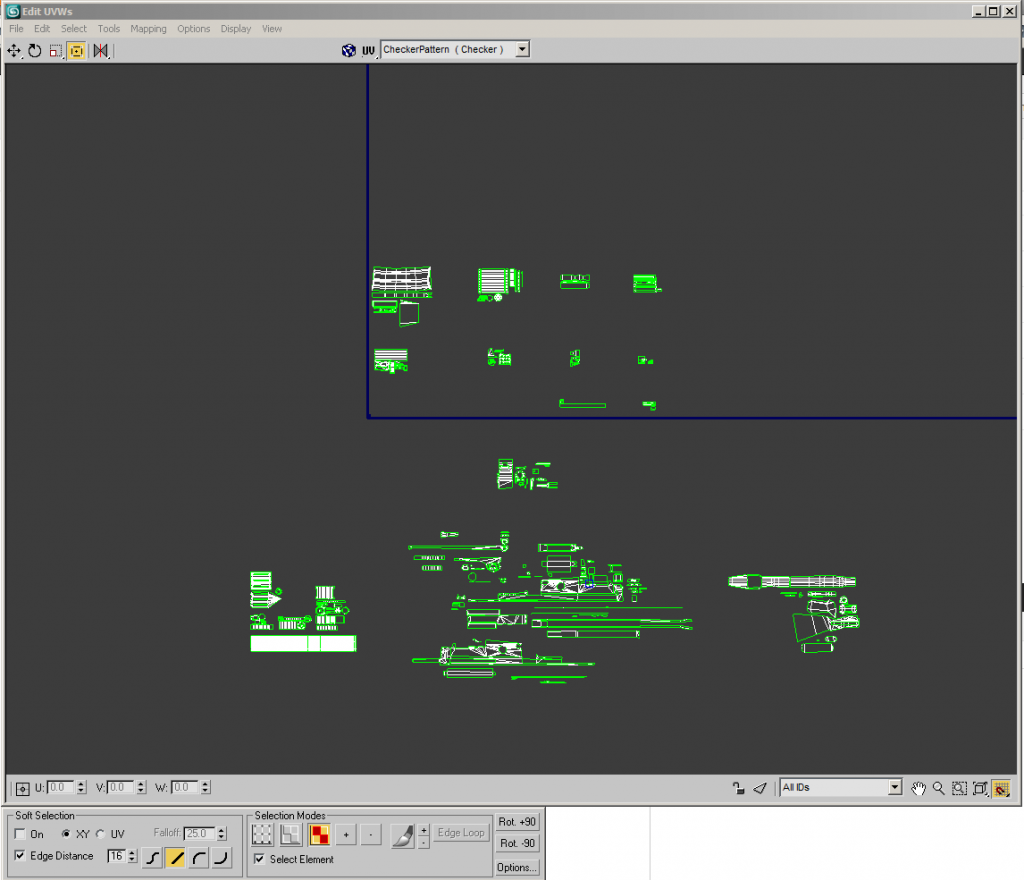Open the Tools menu
Viewport: 1024px width, 880px height.
(108, 29)
